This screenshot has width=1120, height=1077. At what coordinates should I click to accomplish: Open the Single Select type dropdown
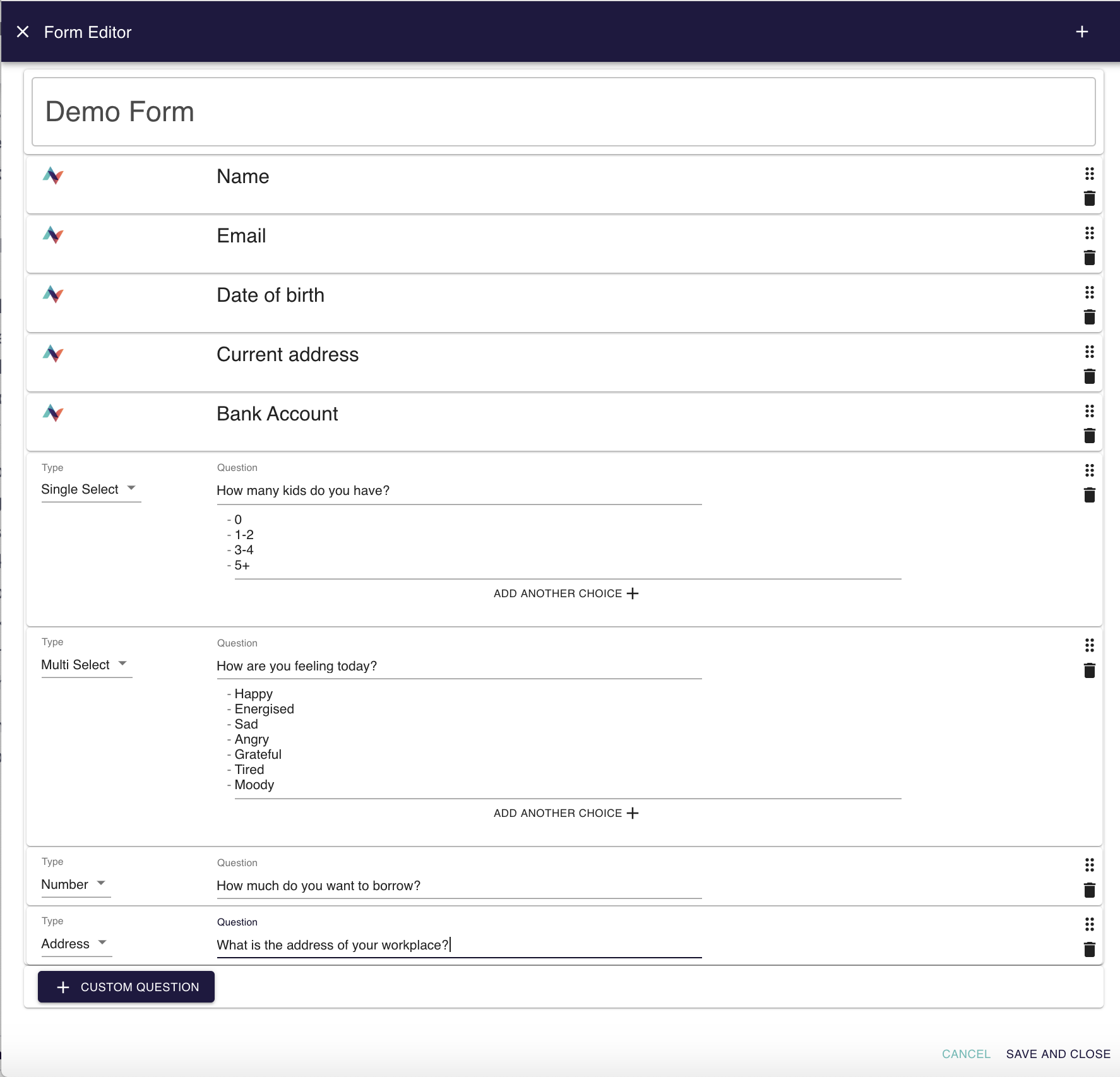pos(89,489)
